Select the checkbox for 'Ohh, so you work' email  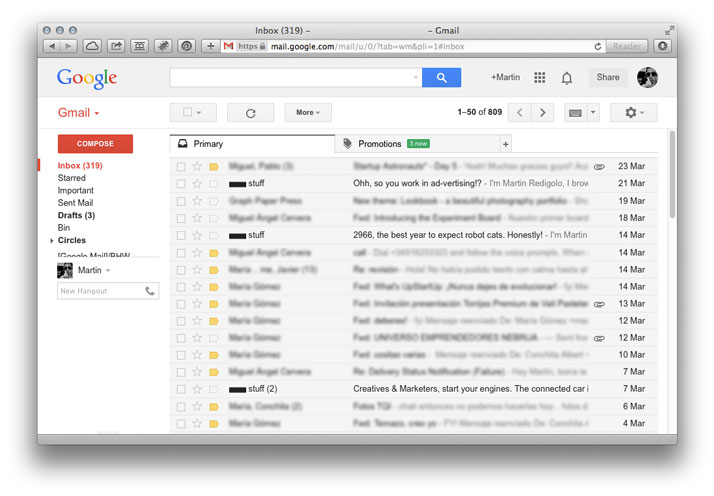(x=181, y=184)
